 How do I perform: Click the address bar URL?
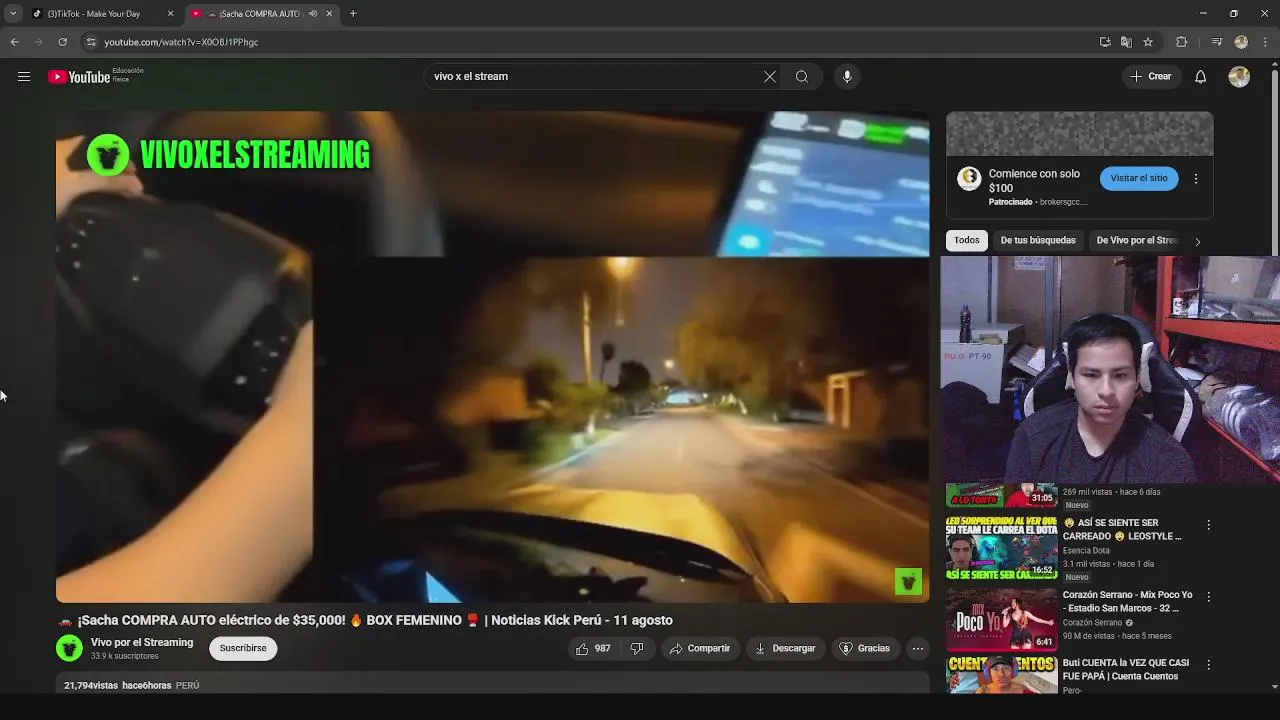(x=181, y=42)
